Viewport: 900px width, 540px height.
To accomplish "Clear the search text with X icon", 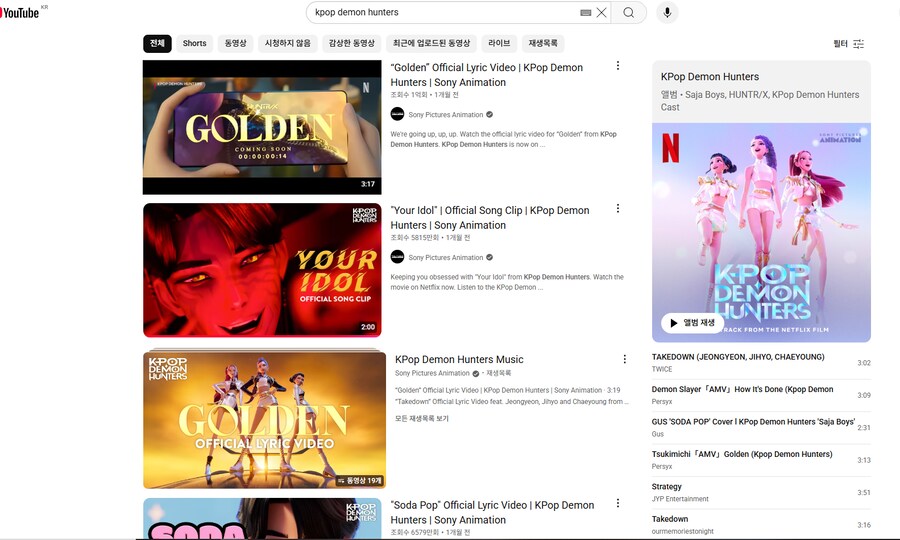I will tap(601, 13).
